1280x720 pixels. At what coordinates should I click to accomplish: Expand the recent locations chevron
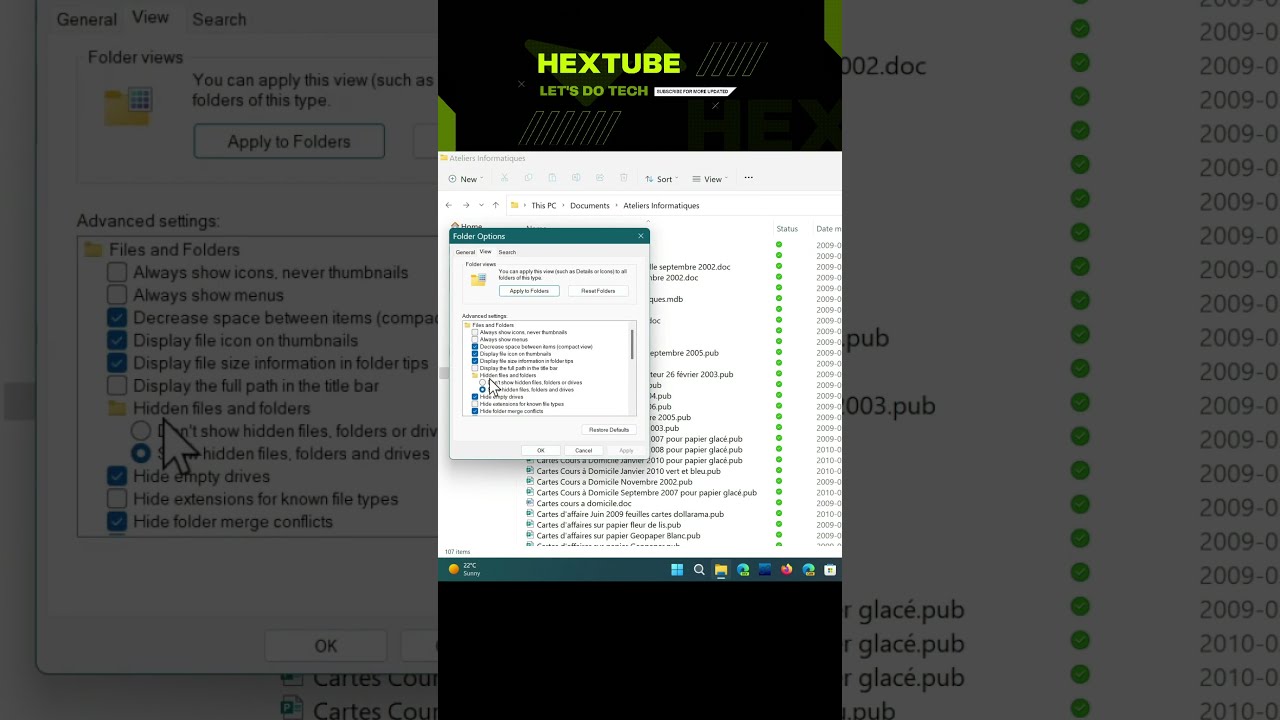481,205
